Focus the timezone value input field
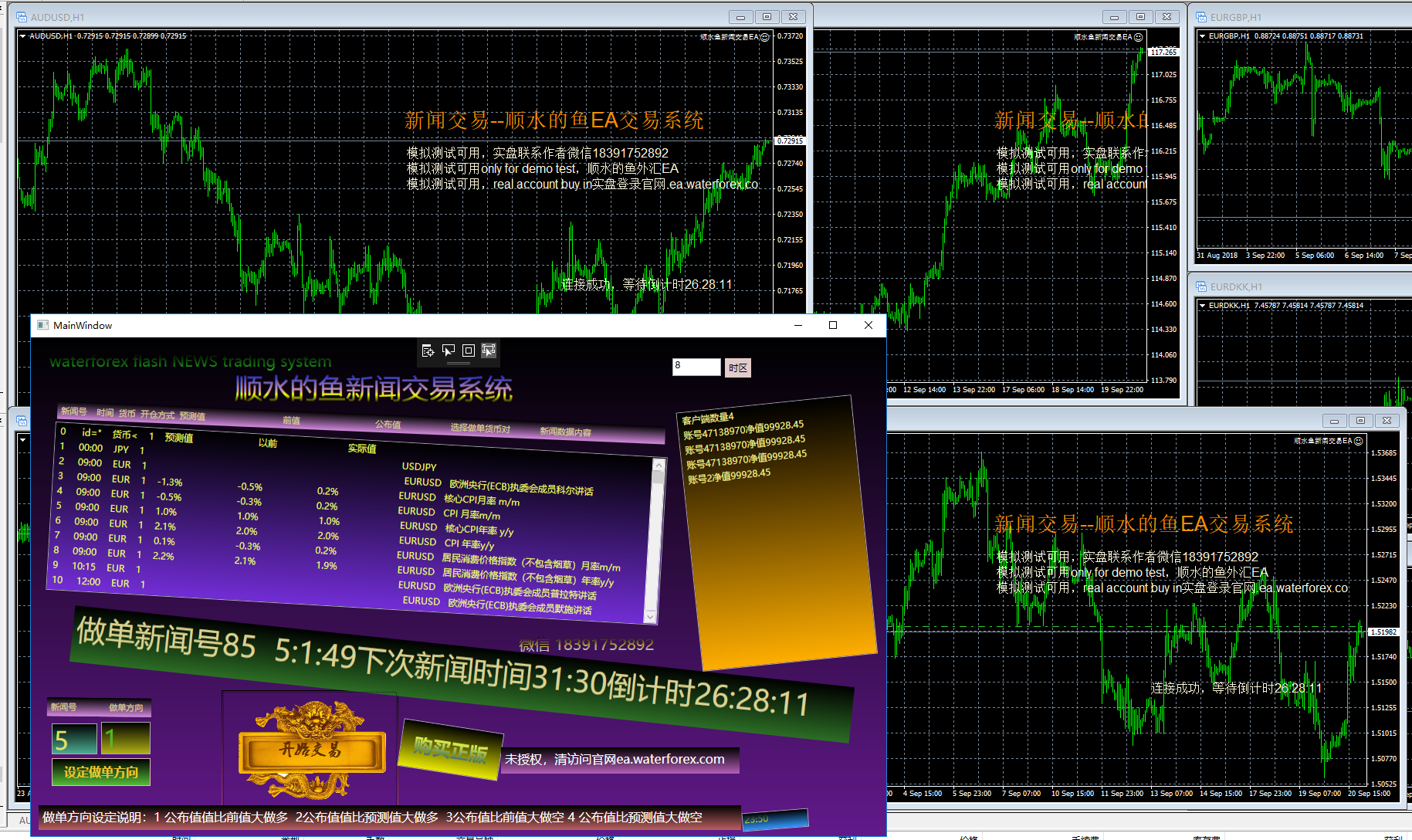 (696, 367)
